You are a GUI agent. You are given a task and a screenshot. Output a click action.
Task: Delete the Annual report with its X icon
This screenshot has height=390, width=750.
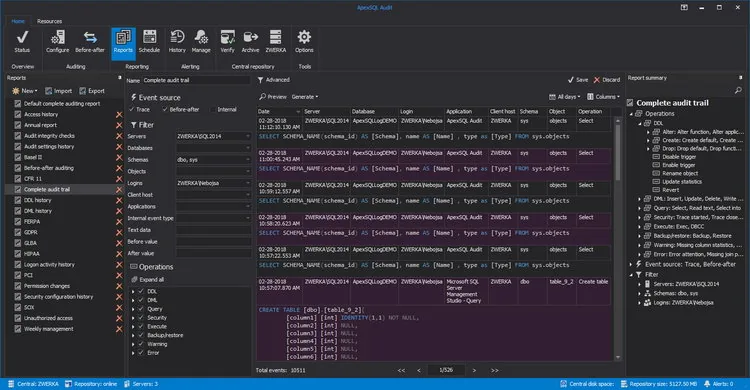(x=119, y=125)
